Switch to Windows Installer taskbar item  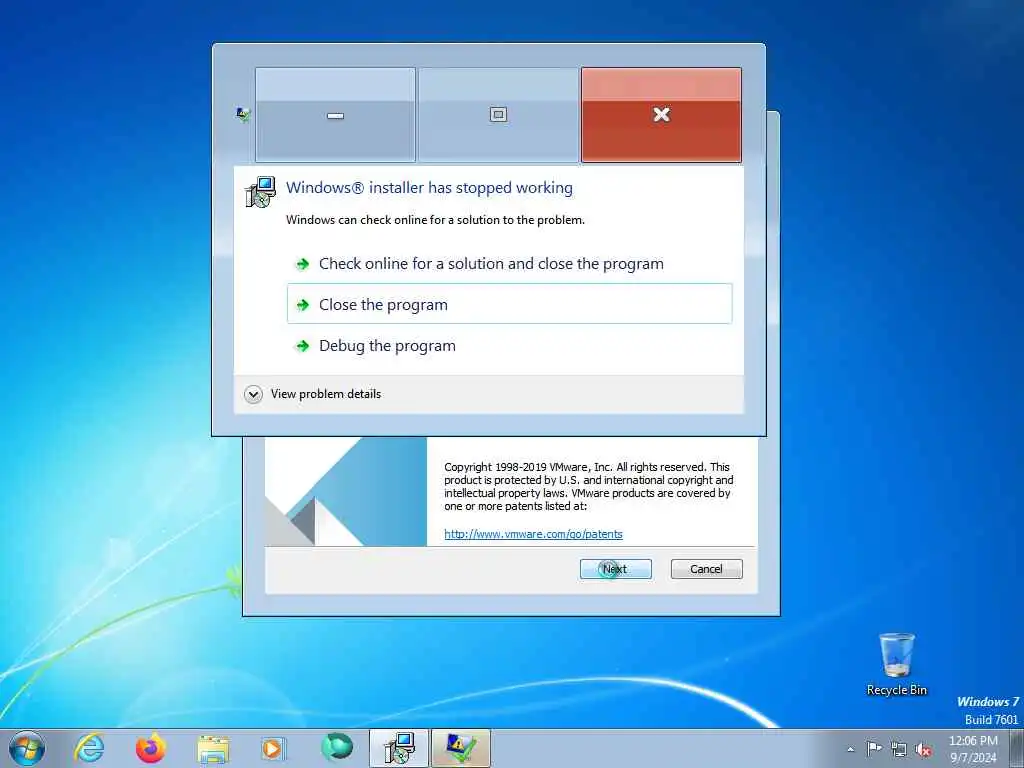point(399,748)
